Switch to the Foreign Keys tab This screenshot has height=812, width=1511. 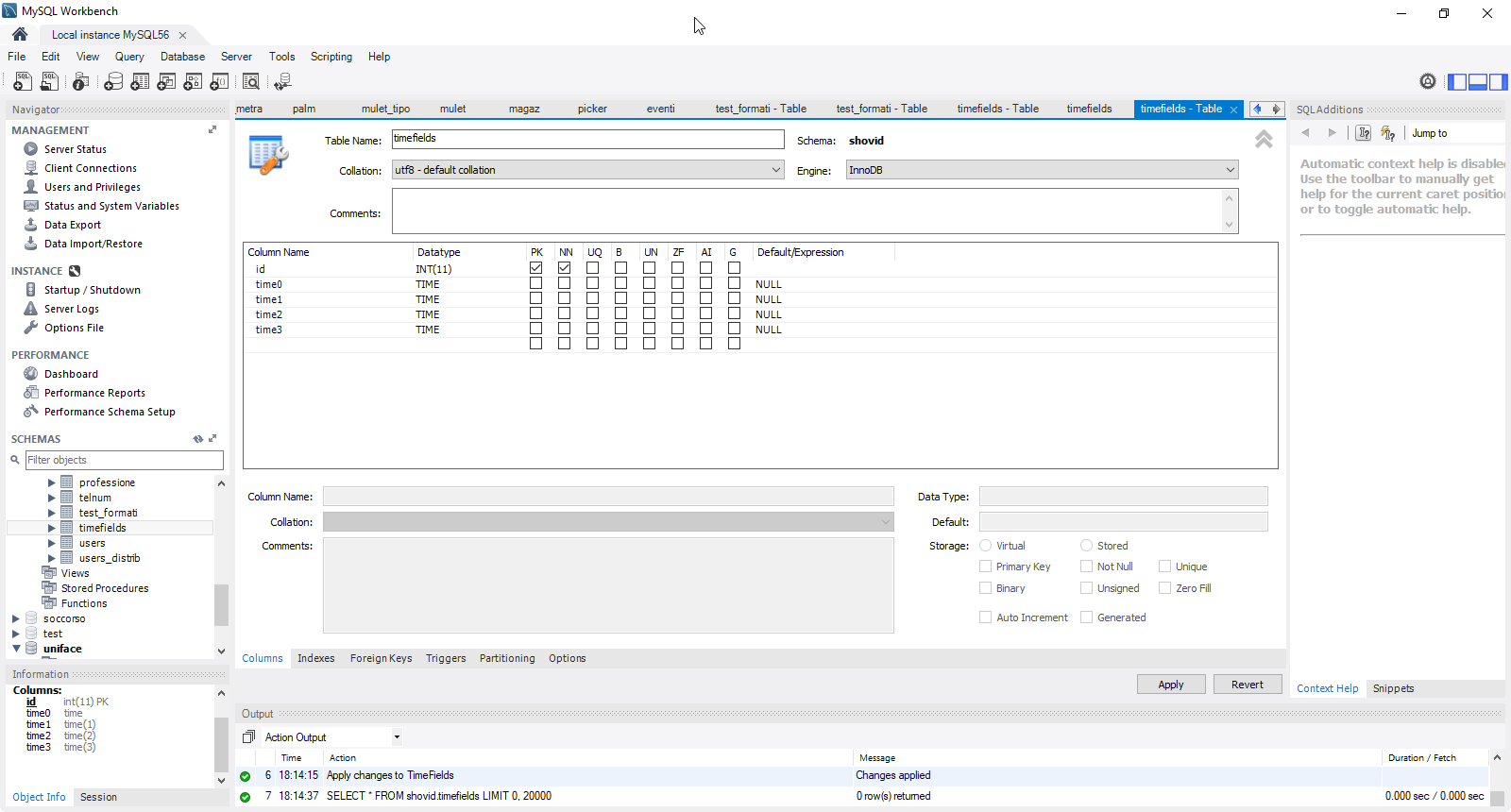(x=381, y=658)
